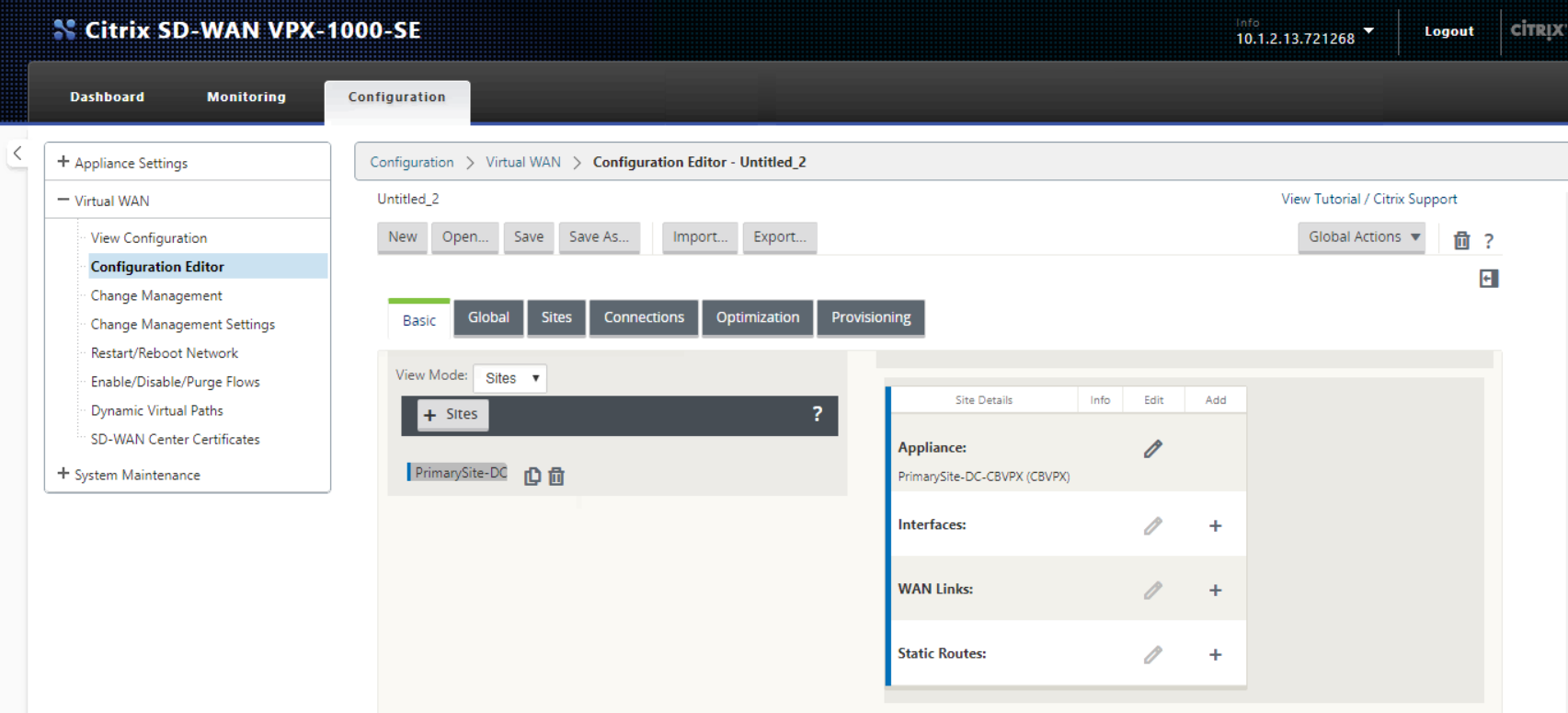Viewport: 1568px width, 713px height.
Task: Click the Import... button
Action: pos(700,237)
